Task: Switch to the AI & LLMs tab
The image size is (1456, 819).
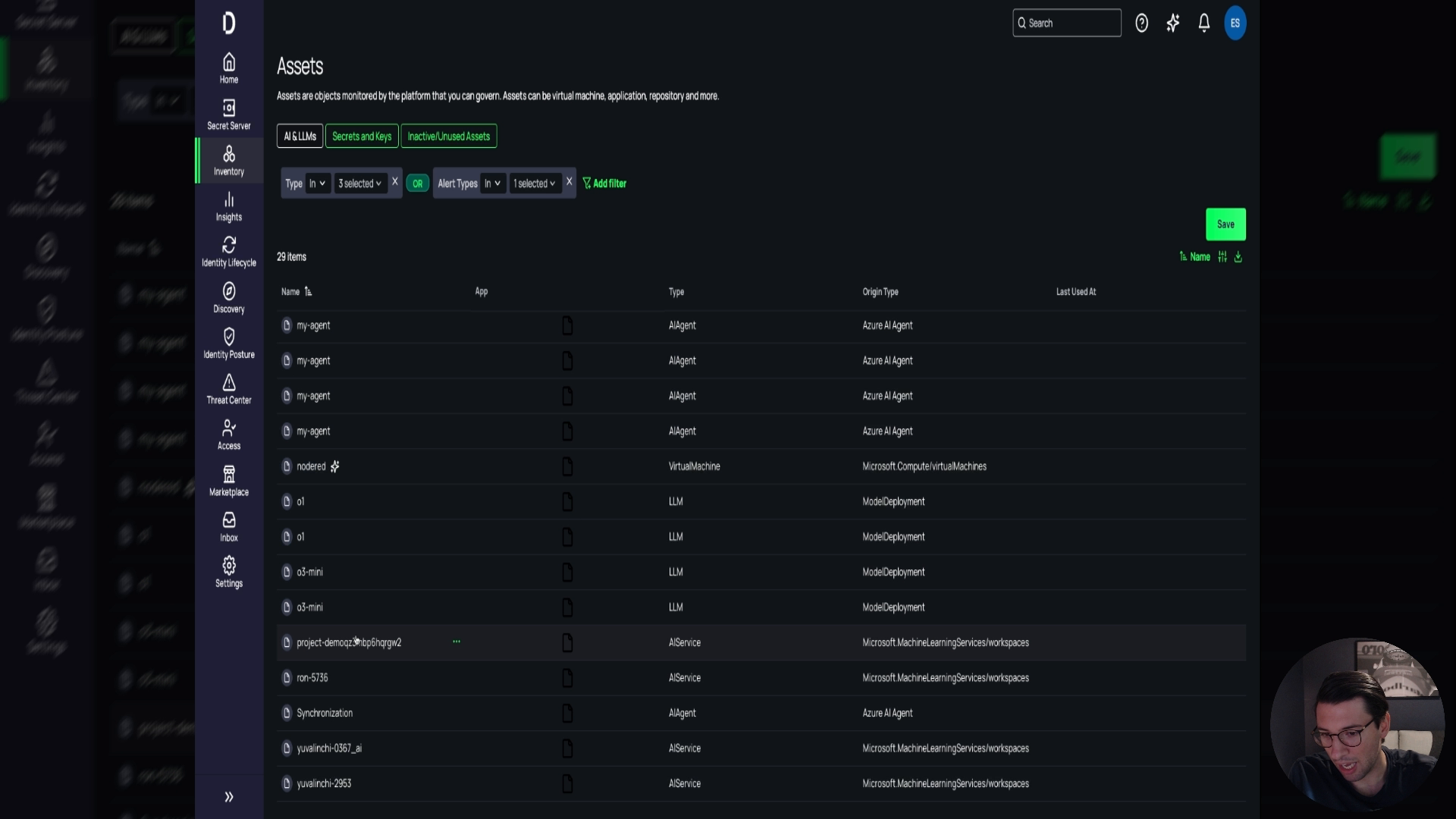Action: [x=299, y=136]
